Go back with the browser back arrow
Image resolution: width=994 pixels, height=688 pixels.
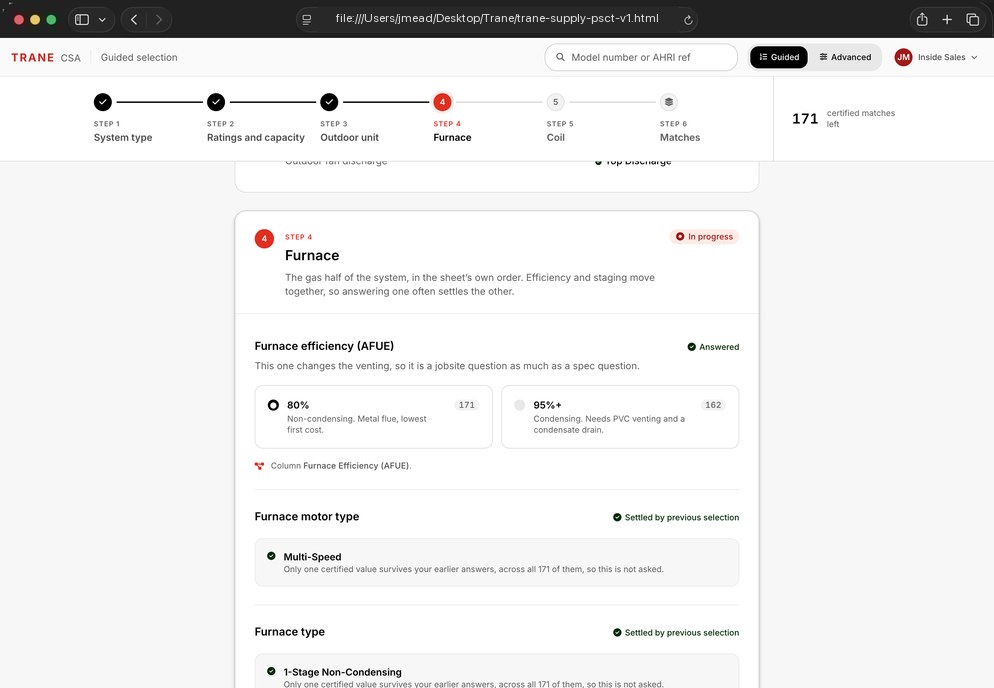coord(134,20)
